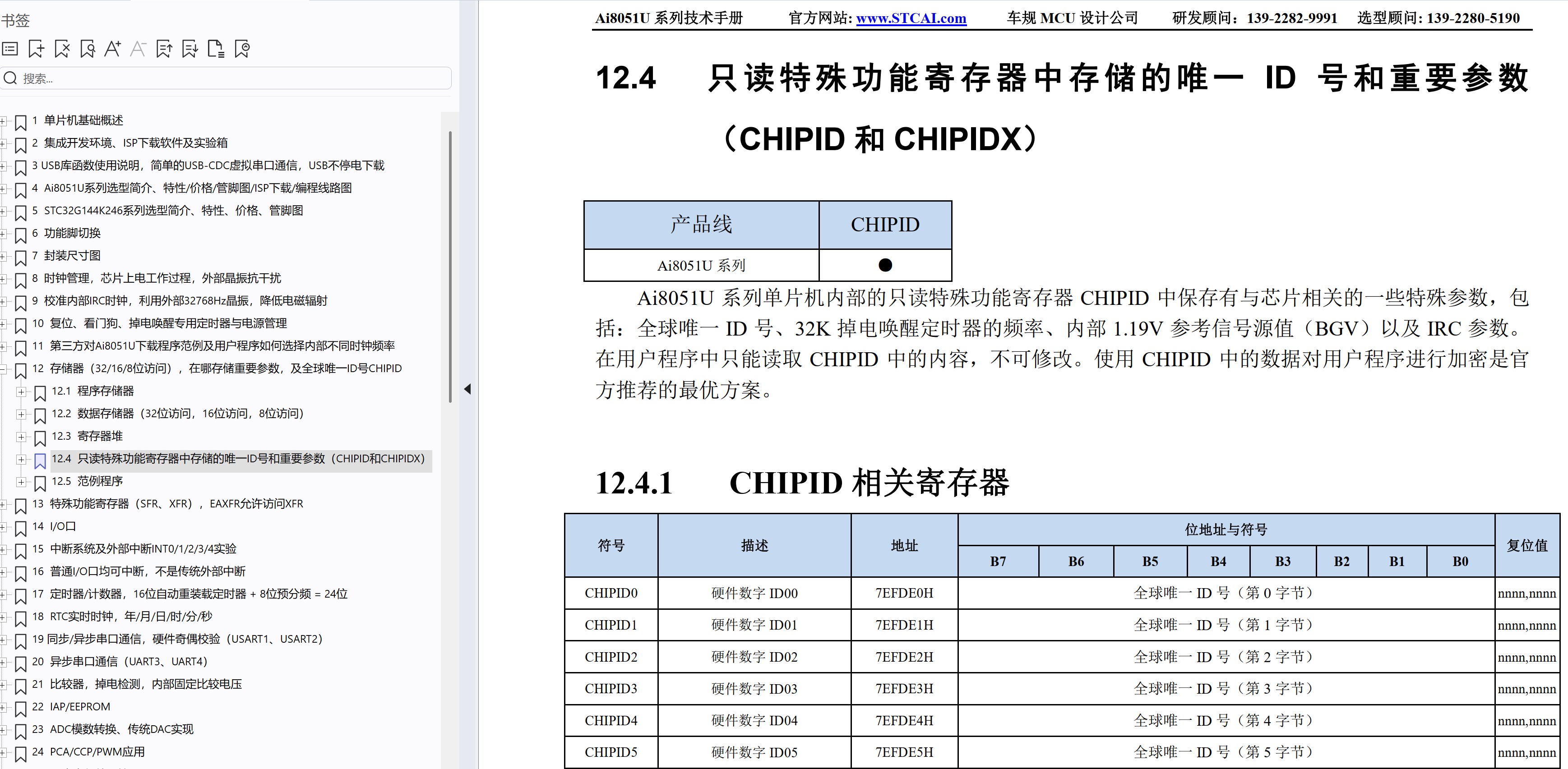Go to bookmark 4 Ai8051U系列选型简介
The image size is (1568, 769).
coord(192,188)
